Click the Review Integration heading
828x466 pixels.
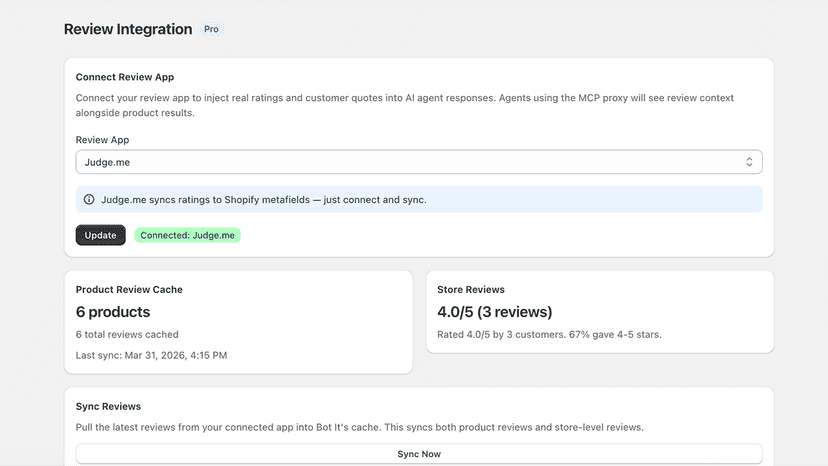click(x=128, y=29)
